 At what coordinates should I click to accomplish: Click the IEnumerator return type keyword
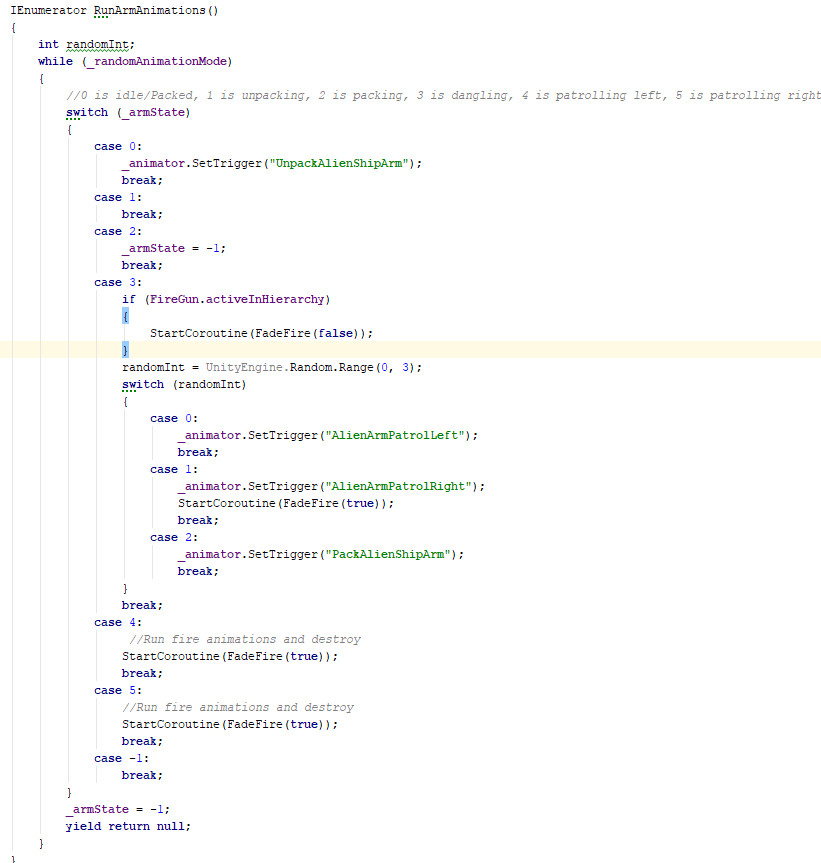(48, 10)
